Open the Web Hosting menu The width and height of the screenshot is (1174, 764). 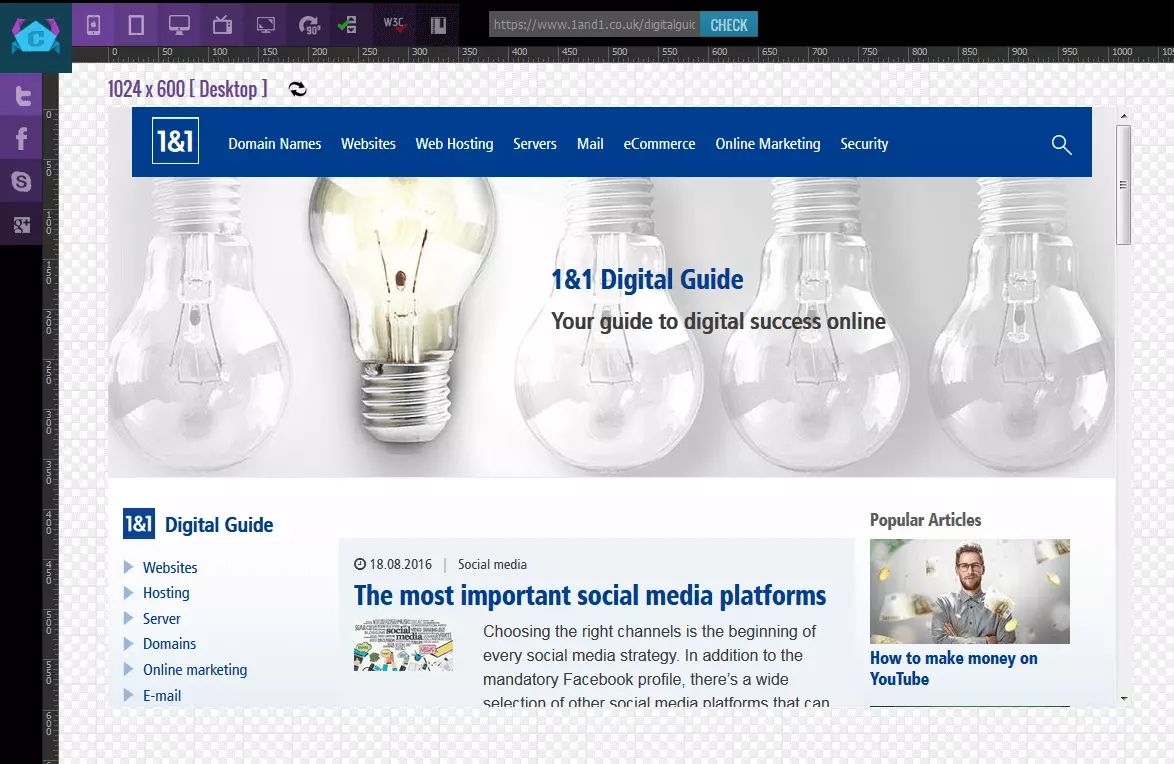(454, 144)
